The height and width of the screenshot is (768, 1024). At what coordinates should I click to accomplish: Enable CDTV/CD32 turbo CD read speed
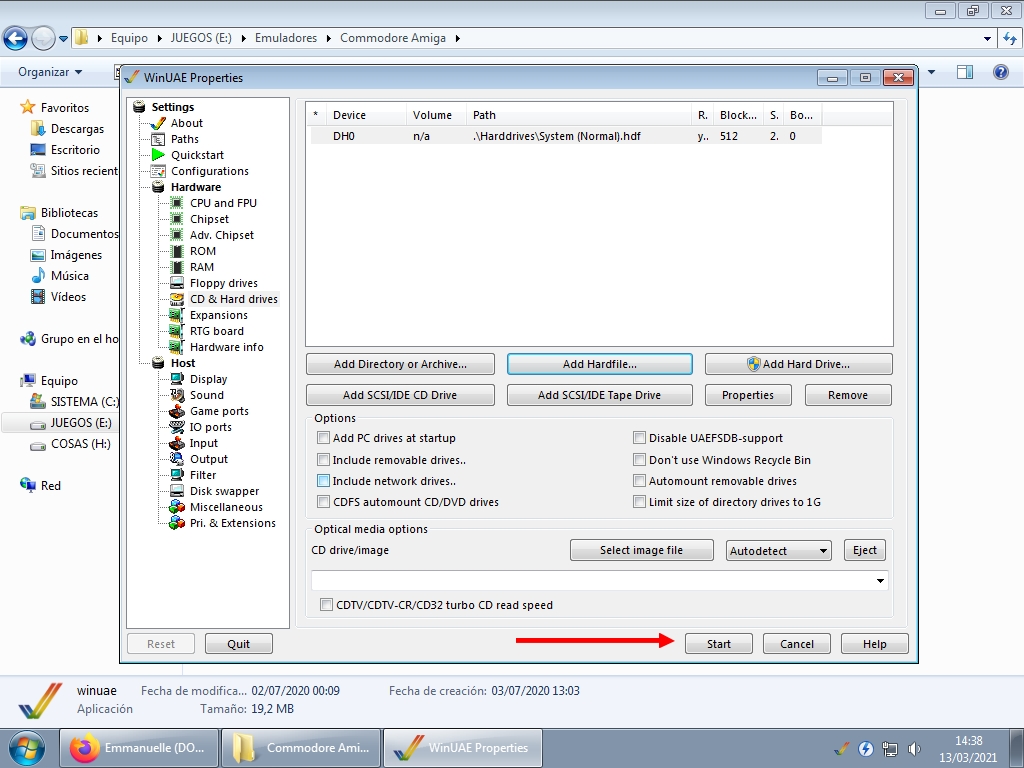(326, 605)
